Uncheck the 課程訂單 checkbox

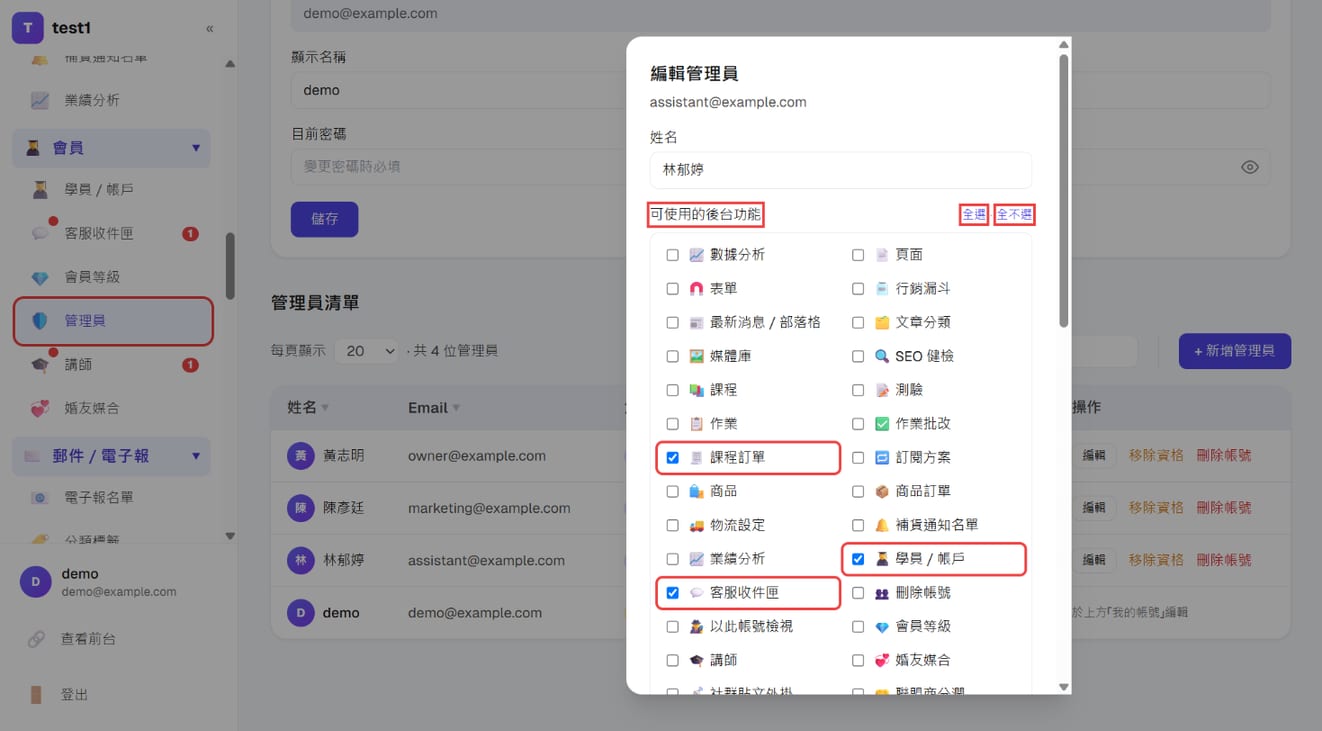(x=673, y=458)
